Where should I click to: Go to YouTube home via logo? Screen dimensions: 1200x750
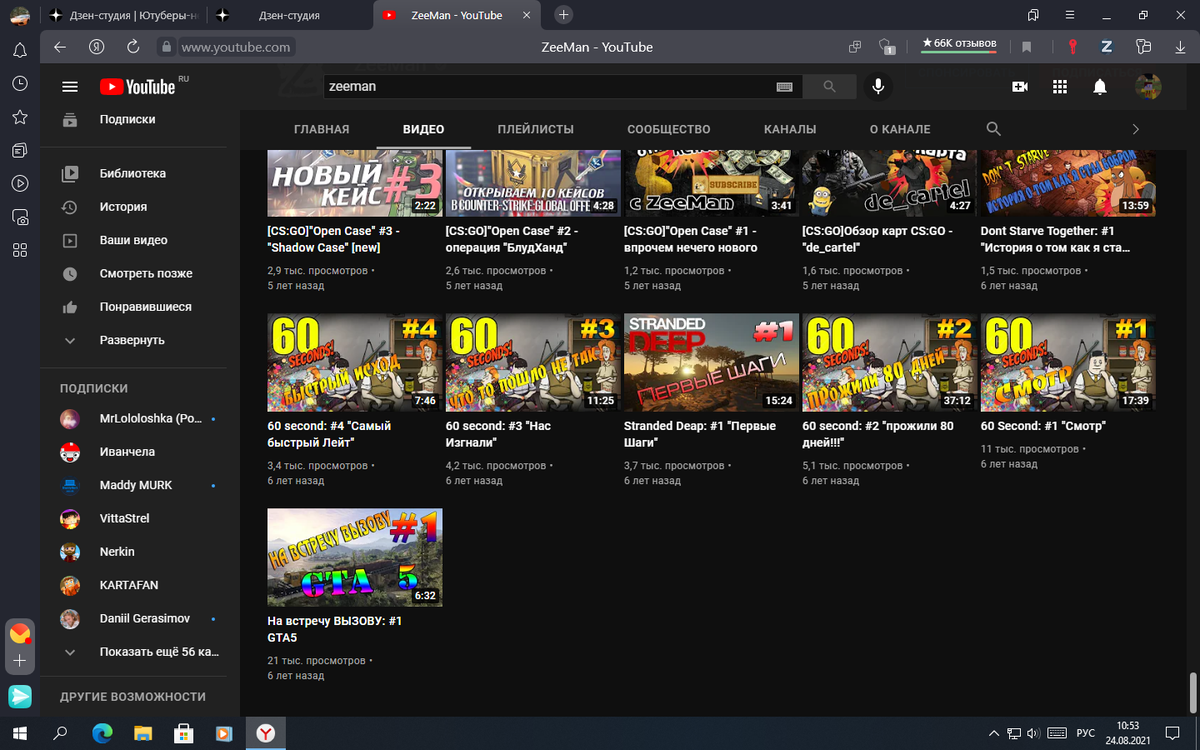(x=137, y=87)
